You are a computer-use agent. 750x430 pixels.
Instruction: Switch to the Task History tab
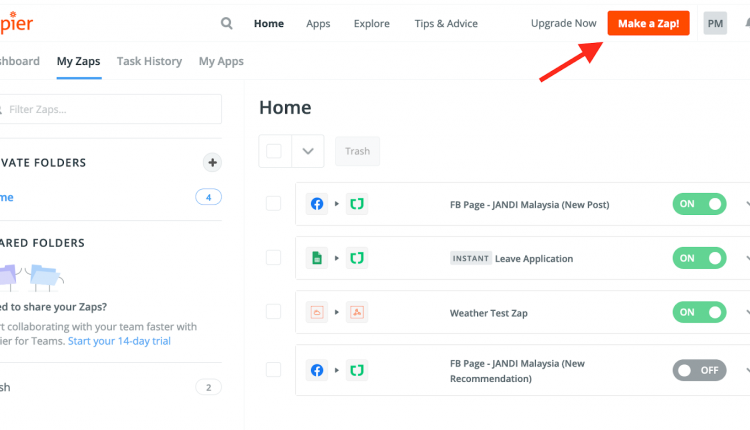click(x=149, y=61)
